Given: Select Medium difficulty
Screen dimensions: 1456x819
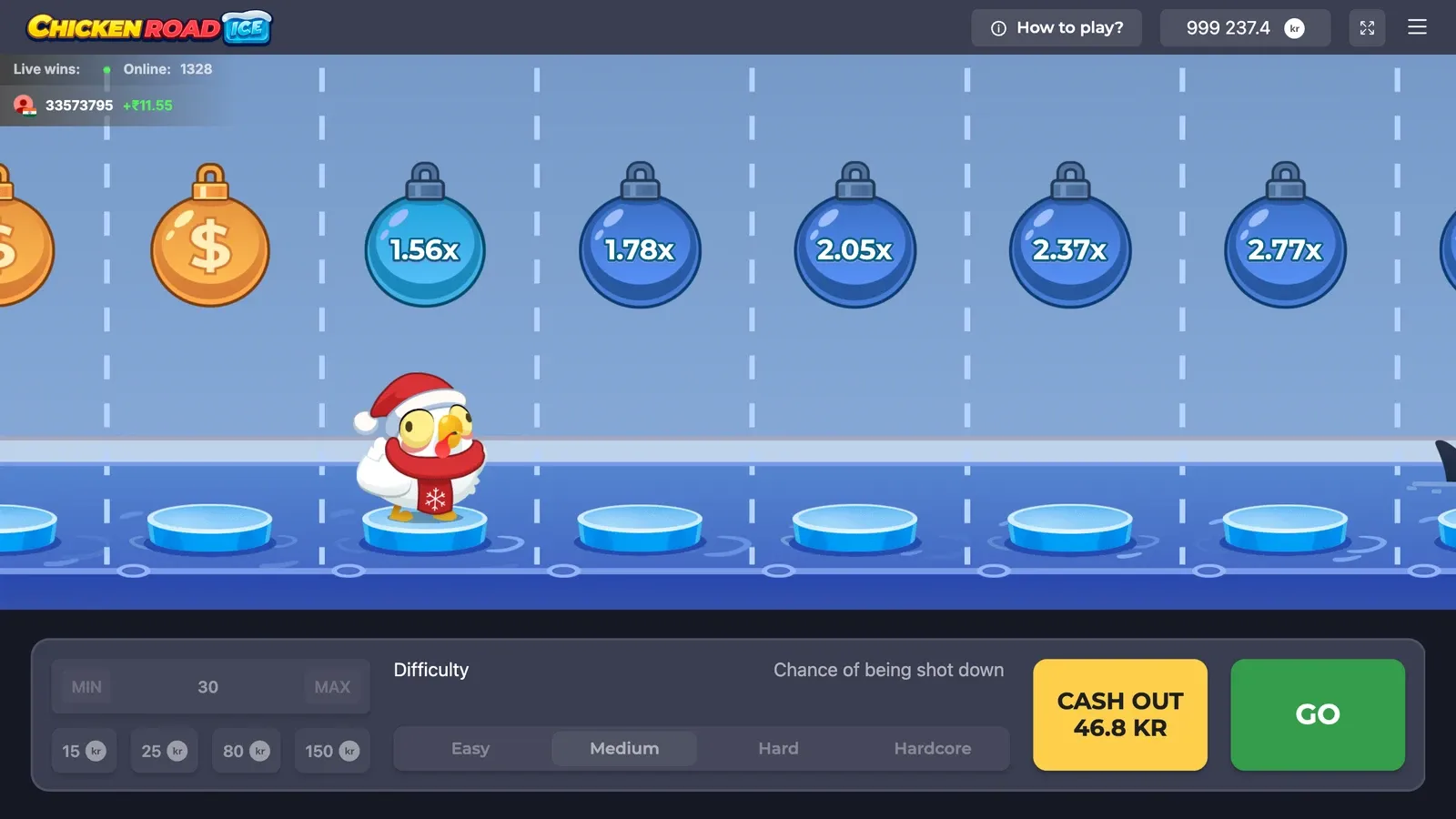Looking at the screenshot, I should coord(624,749).
